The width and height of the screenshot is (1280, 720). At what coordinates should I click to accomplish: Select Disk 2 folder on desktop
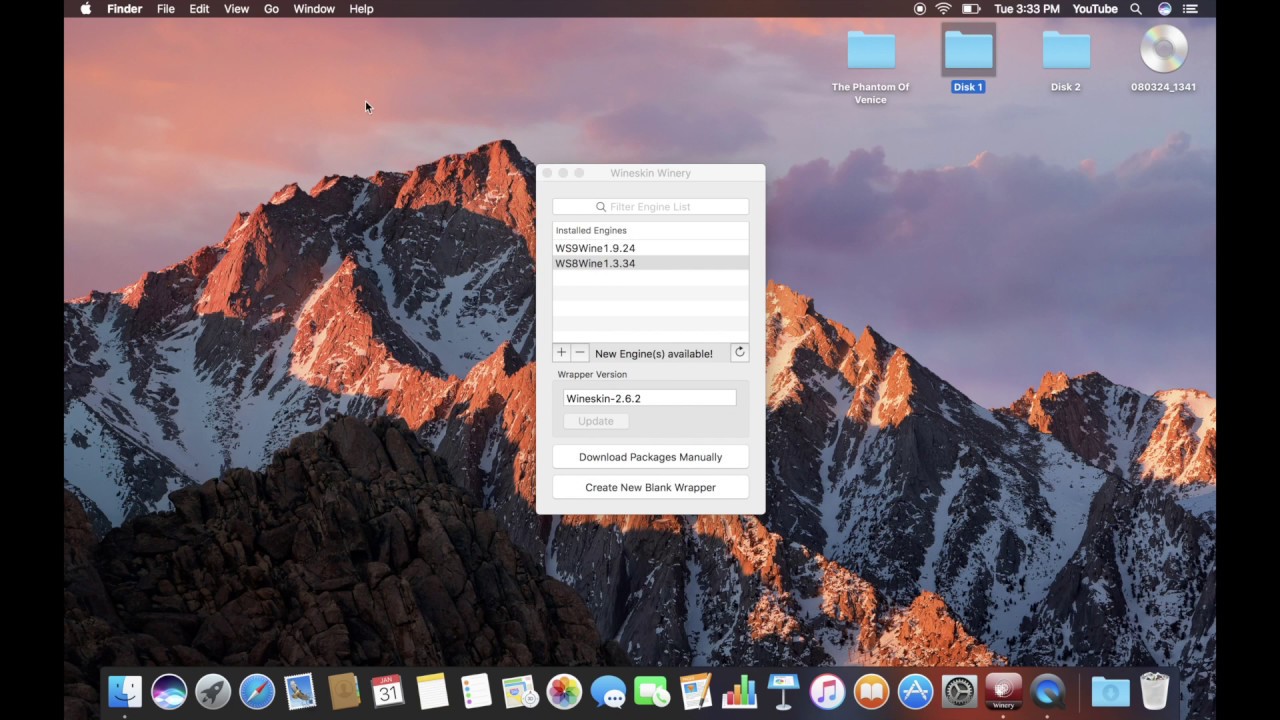tap(1066, 60)
